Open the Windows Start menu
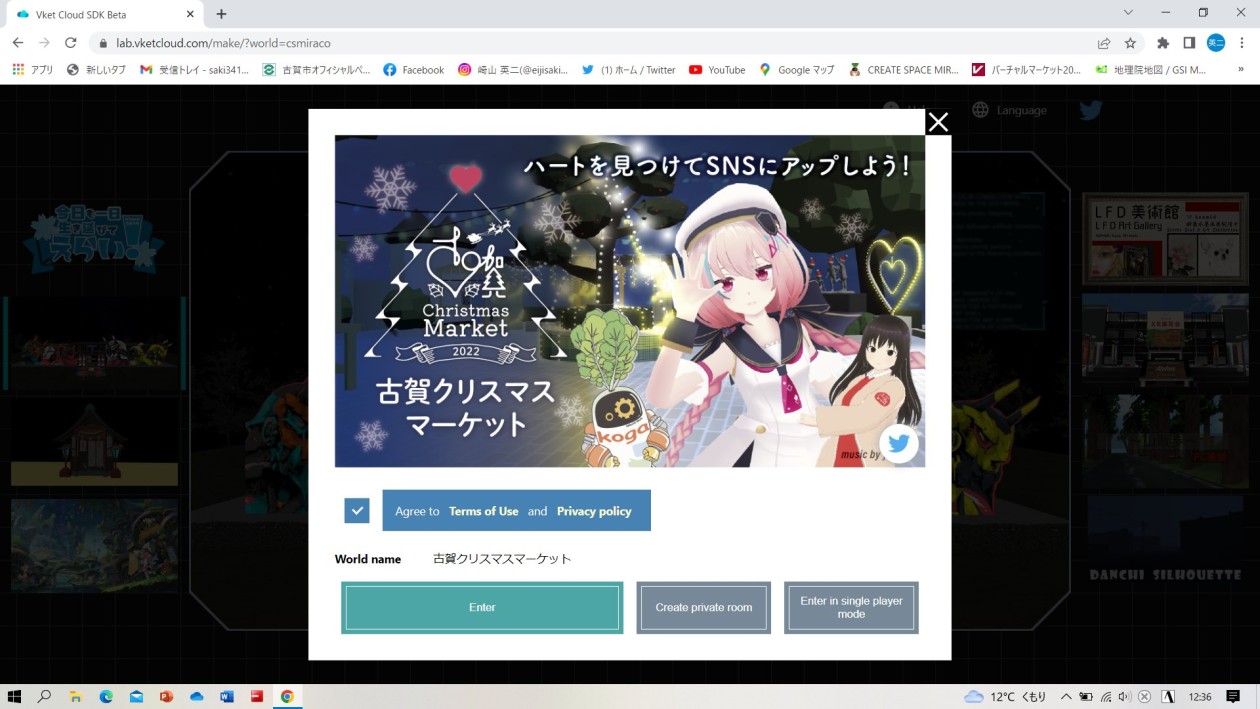 pyautogui.click(x=14, y=697)
